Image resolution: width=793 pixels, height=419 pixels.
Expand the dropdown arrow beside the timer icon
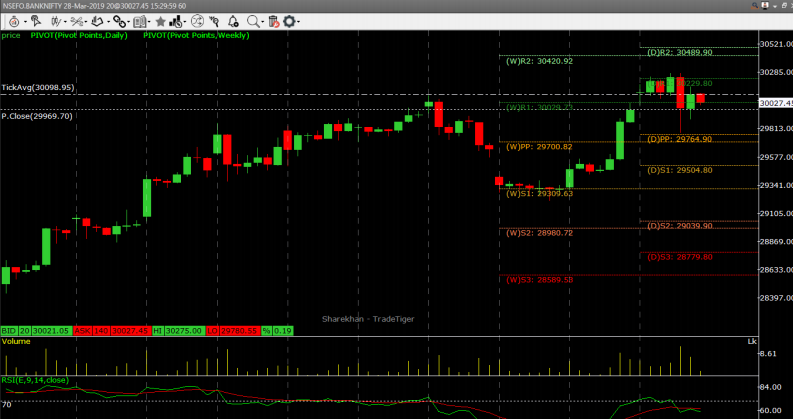coord(25,22)
